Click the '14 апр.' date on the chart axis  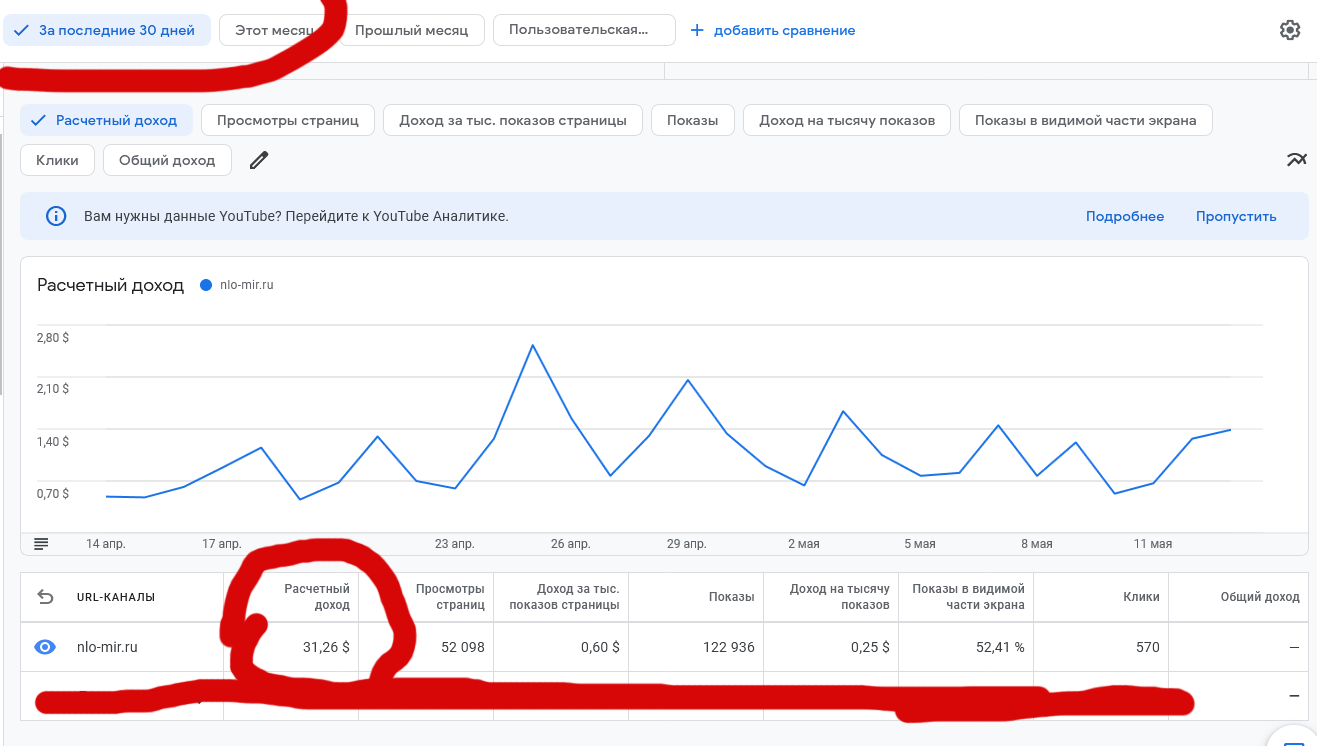point(106,544)
